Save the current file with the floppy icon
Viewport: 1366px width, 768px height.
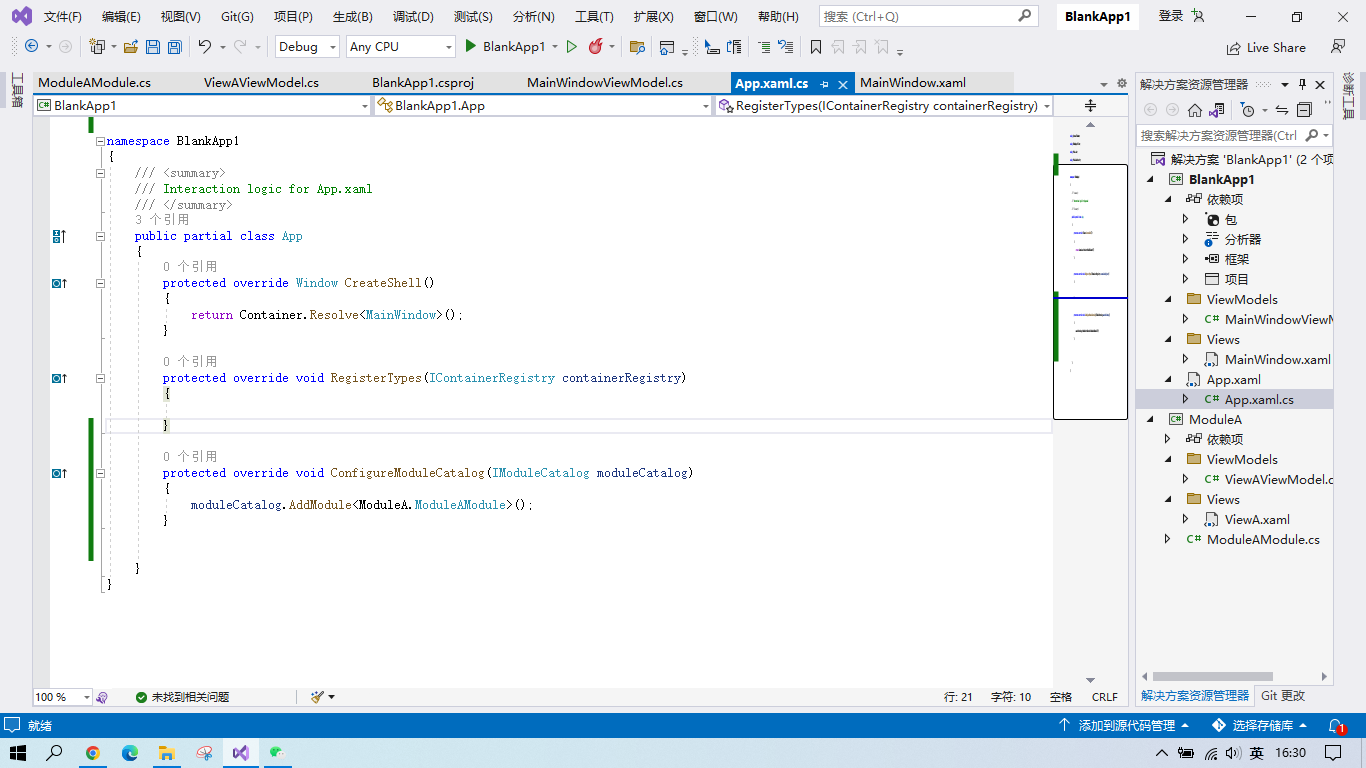click(x=153, y=47)
